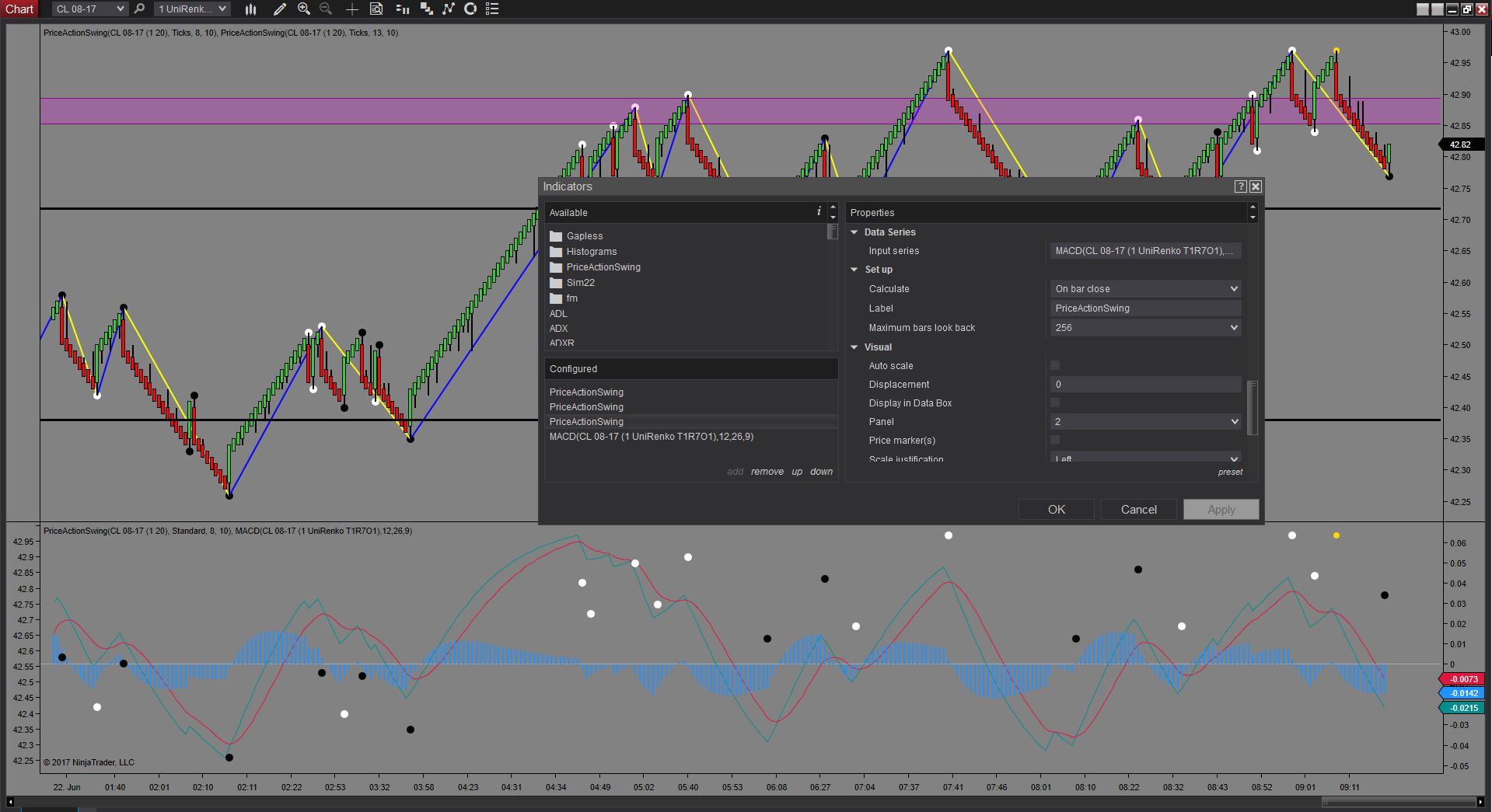Image resolution: width=1492 pixels, height=812 pixels.
Task: Click the Label text field
Action: [x=1145, y=308]
